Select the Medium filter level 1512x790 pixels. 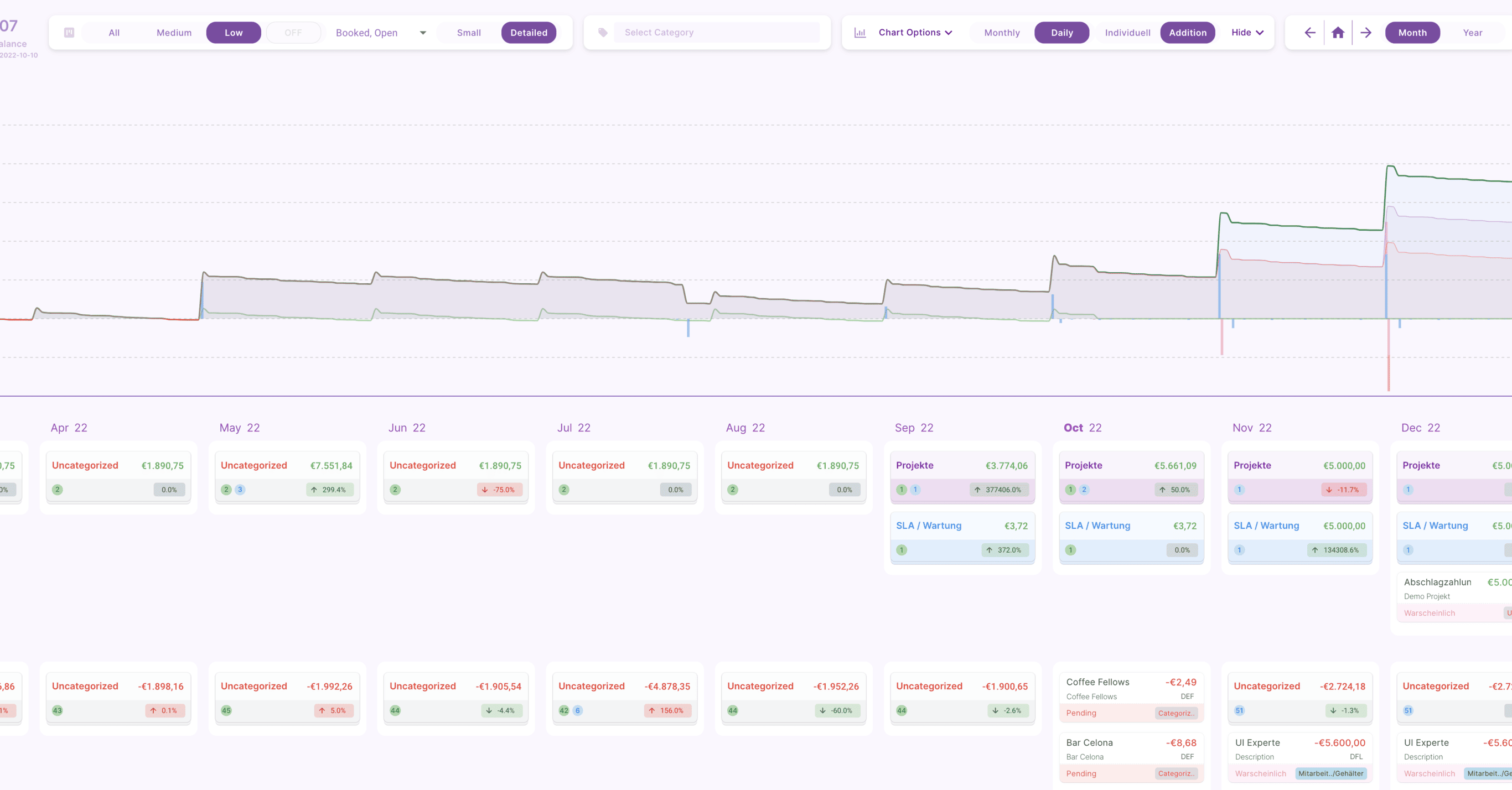[x=174, y=33]
